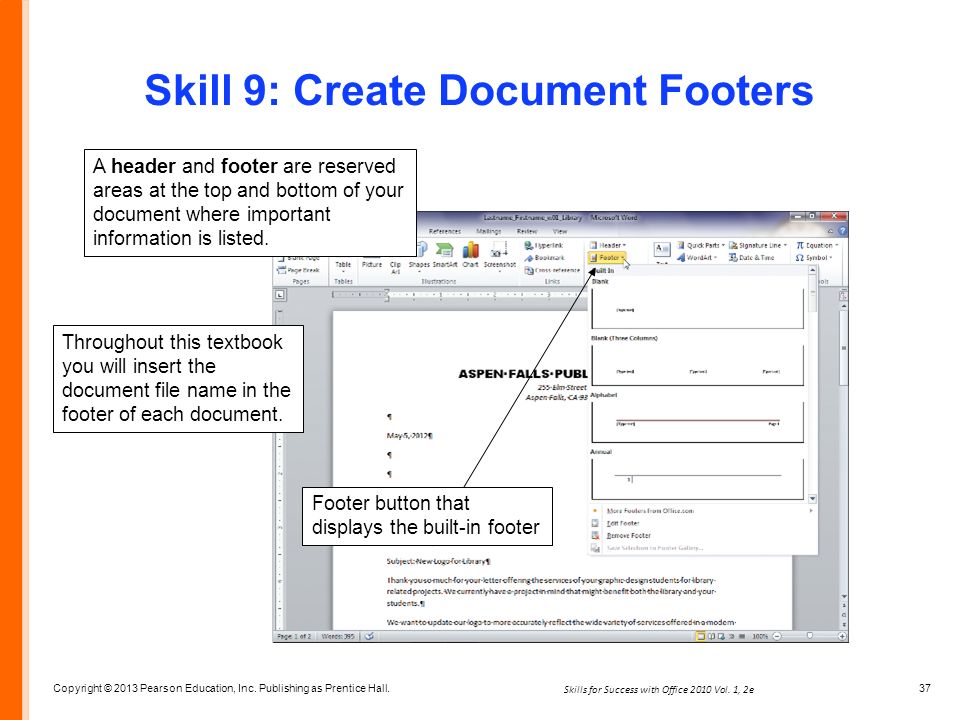
Task: Click the Next Page browse arrow
Action: [844, 624]
